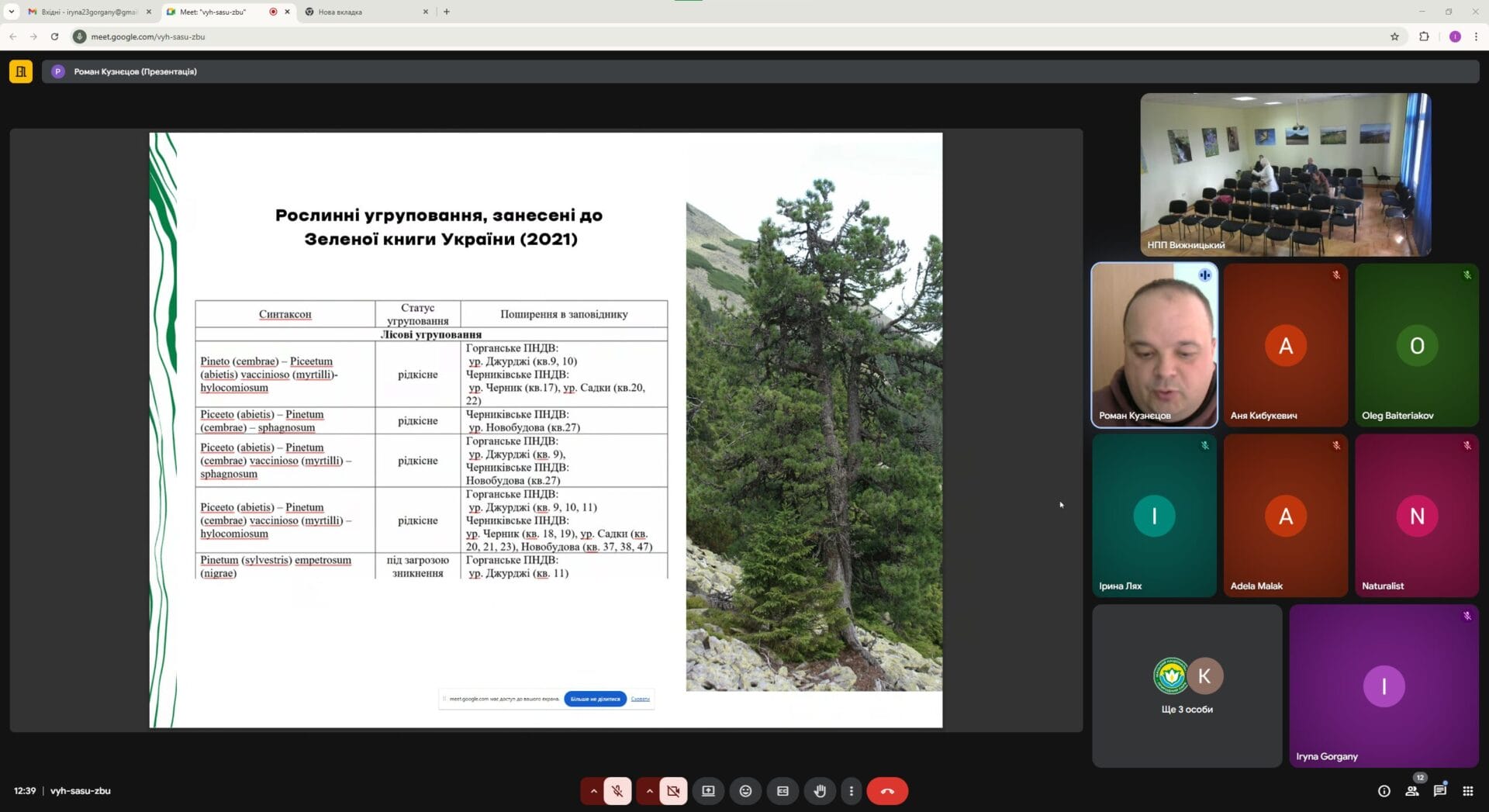Open the chat messages panel

click(1439, 791)
